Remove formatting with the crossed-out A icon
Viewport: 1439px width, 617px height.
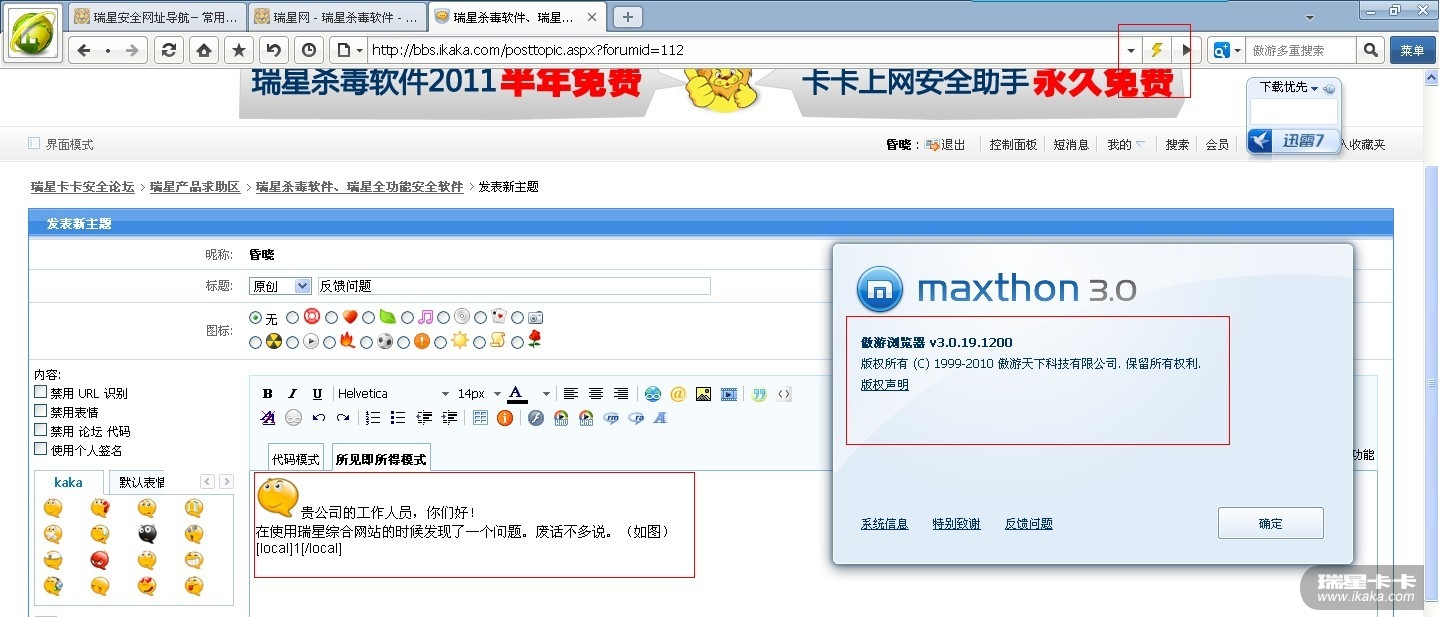click(268, 418)
